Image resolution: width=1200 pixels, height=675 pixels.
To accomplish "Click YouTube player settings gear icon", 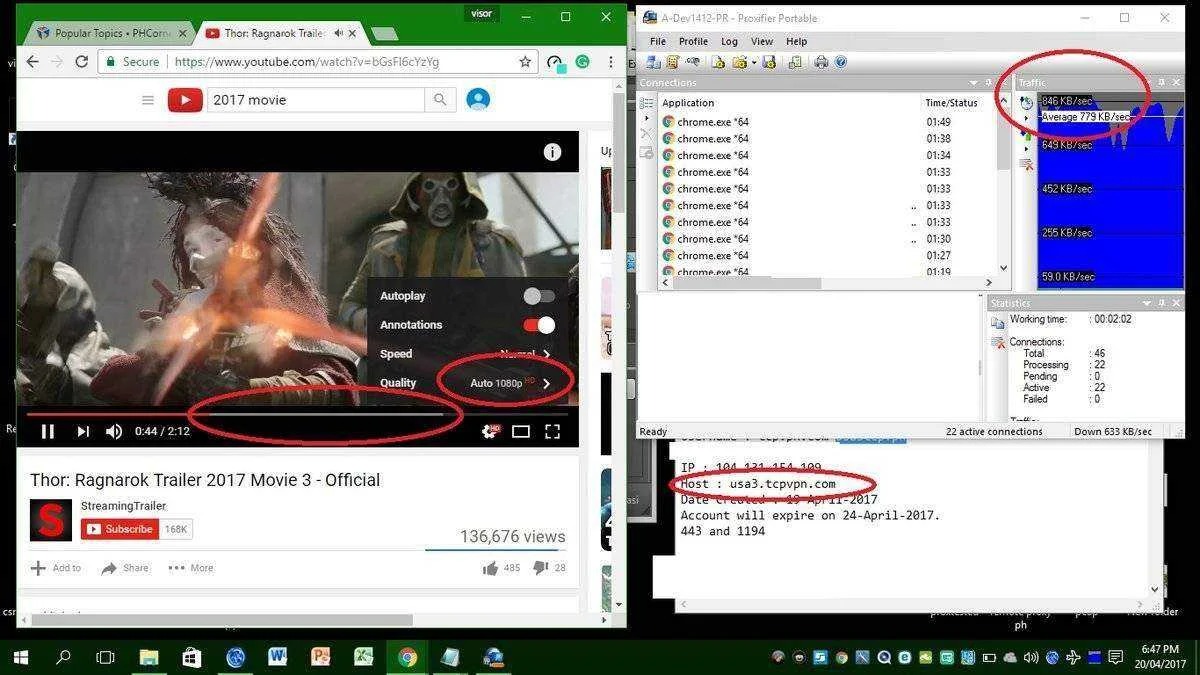I will (490, 431).
